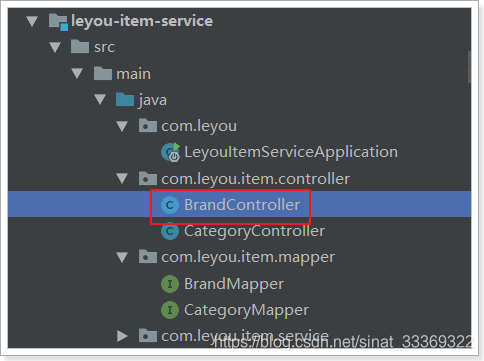Select the BrandController class name
This screenshot has width=484, height=361.
pyautogui.click(x=242, y=205)
